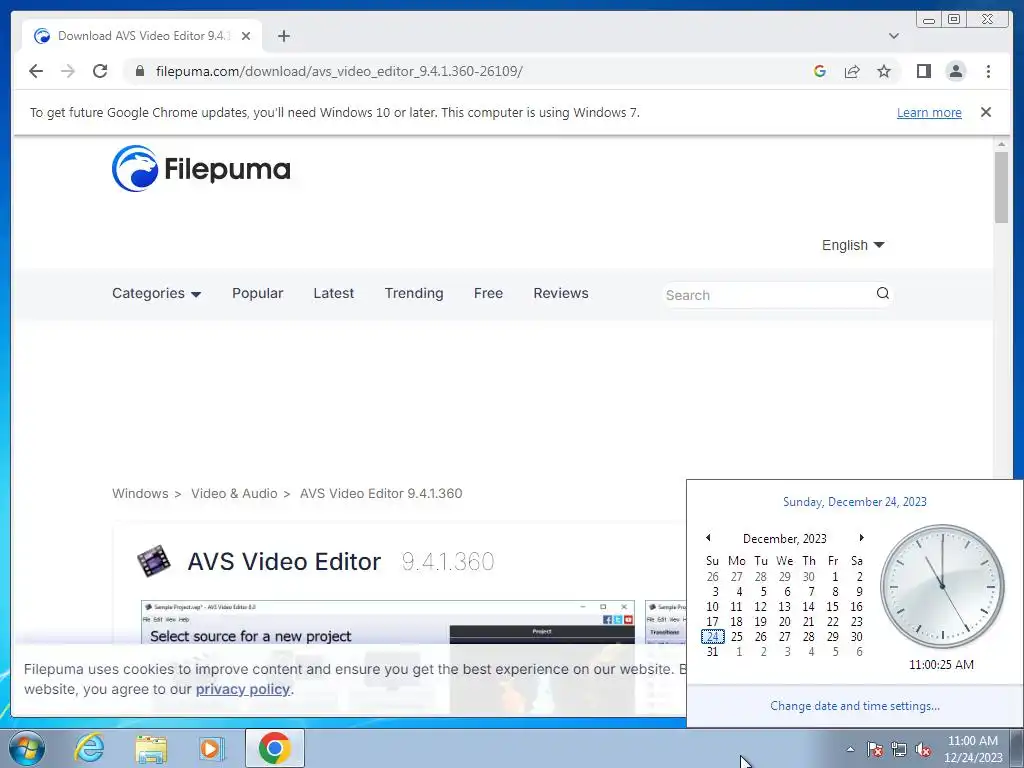
Task: Click the analog clock face
Action: pos(942,586)
